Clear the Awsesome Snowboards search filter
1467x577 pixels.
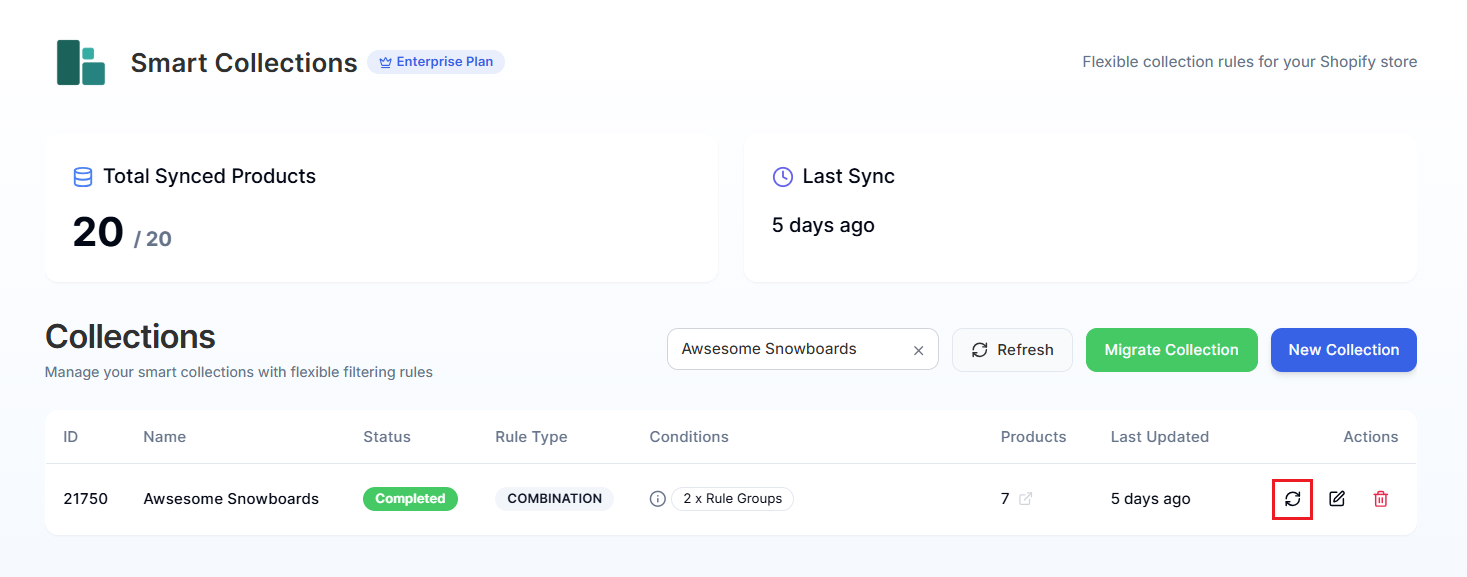point(918,349)
